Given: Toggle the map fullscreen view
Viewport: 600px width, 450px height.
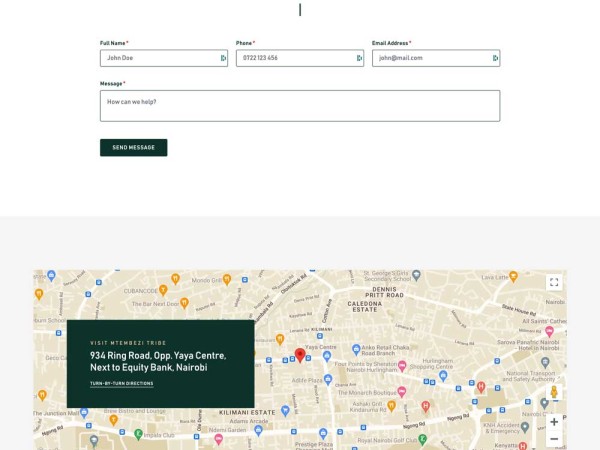Looking at the screenshot, I should 554,282.
